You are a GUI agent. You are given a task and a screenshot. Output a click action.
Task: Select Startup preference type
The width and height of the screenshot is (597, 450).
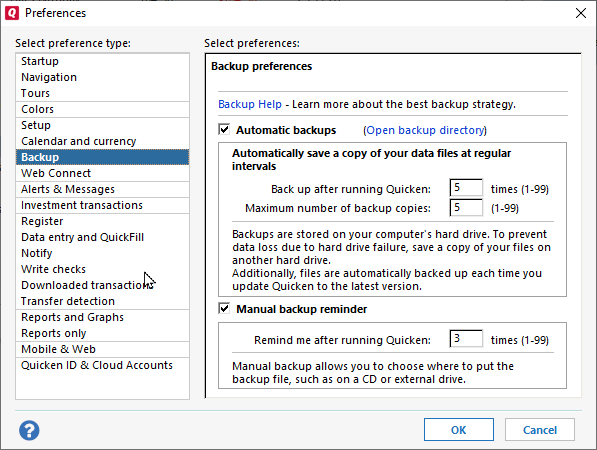coord(102,61)
